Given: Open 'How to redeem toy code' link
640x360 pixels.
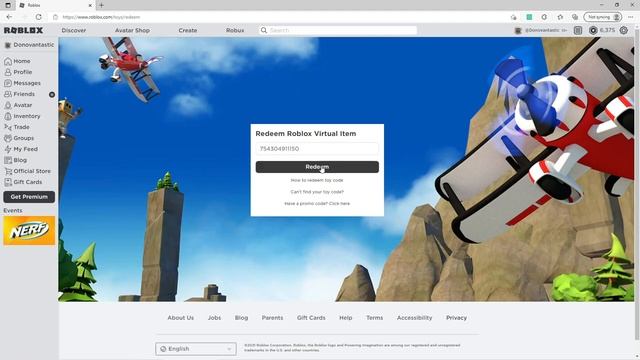Looking at the screenshot, I should click(x=317, y=180).
